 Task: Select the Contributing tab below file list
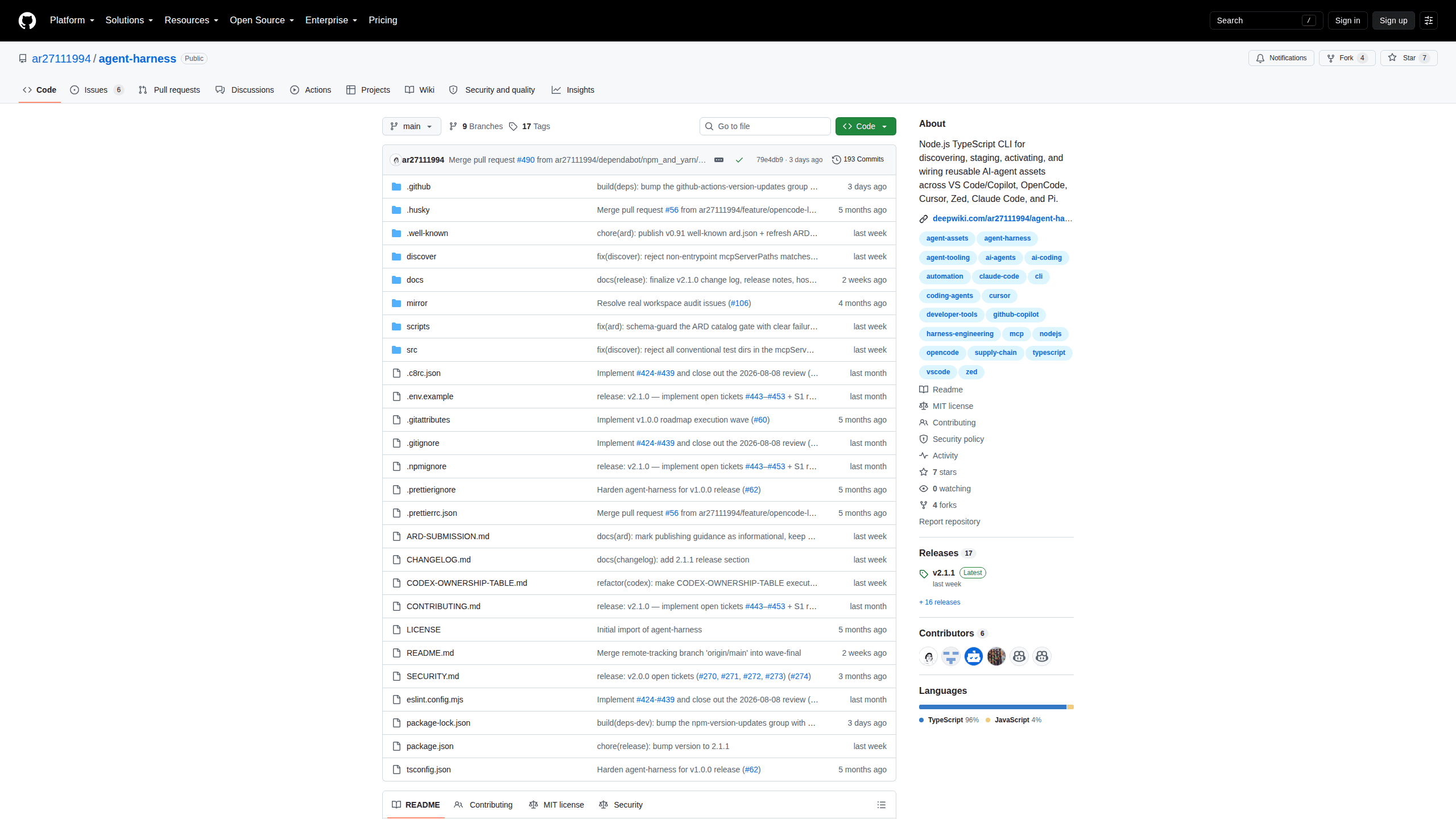point(483,805)
